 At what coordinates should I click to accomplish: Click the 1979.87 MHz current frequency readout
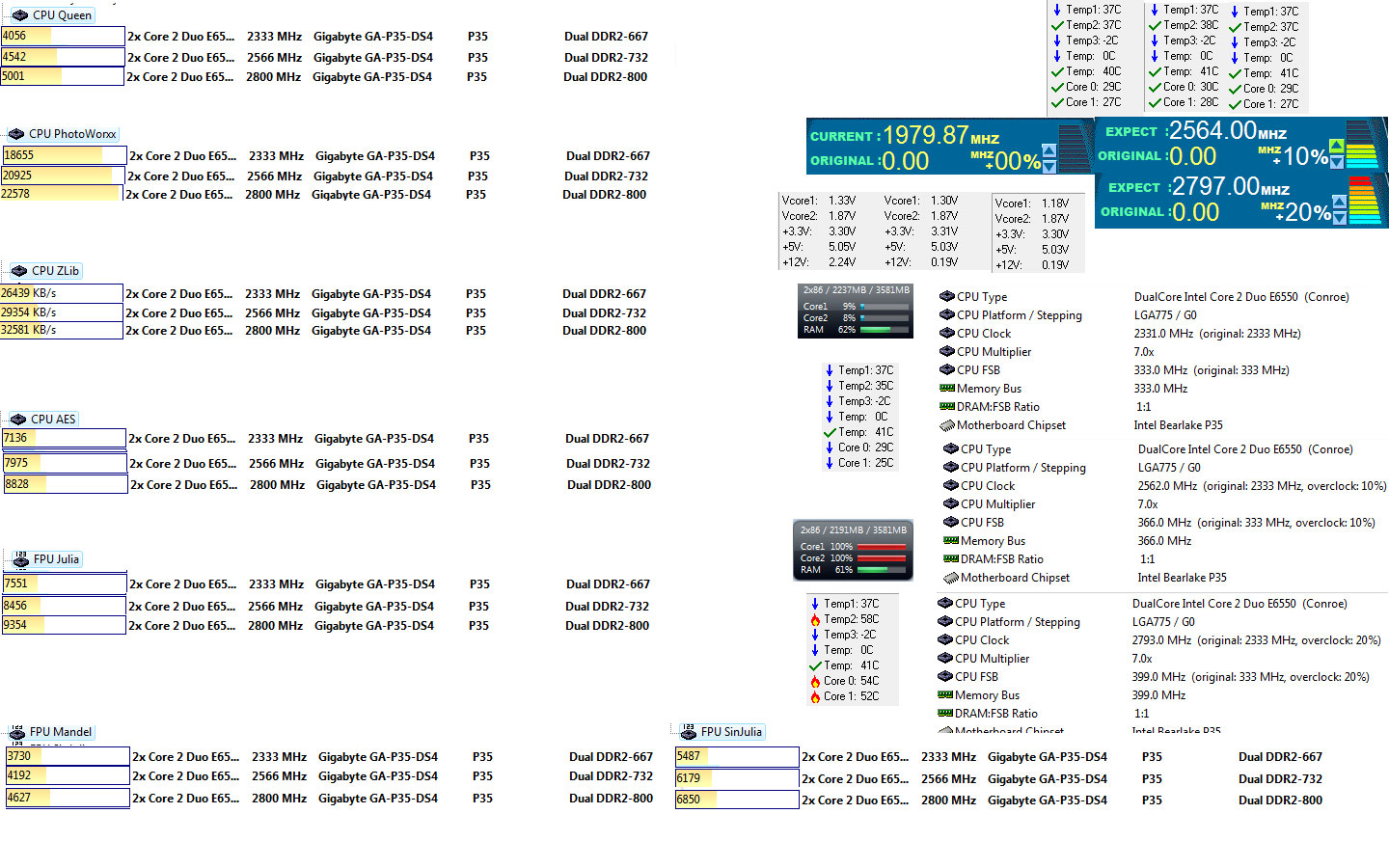click(x=941, y=136)
